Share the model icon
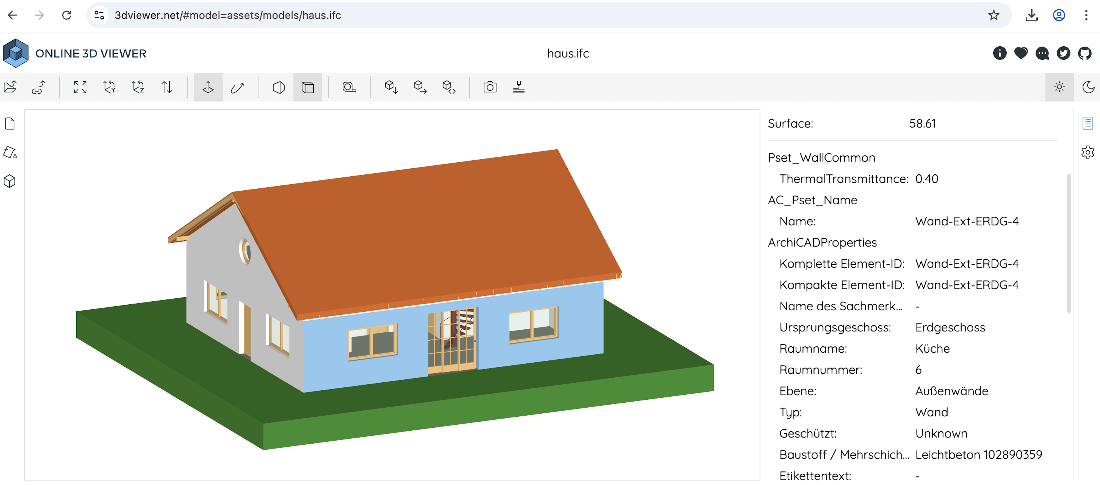Viewport: 1100px width, 485px height. pyautogui.click(x=449, y=87)
